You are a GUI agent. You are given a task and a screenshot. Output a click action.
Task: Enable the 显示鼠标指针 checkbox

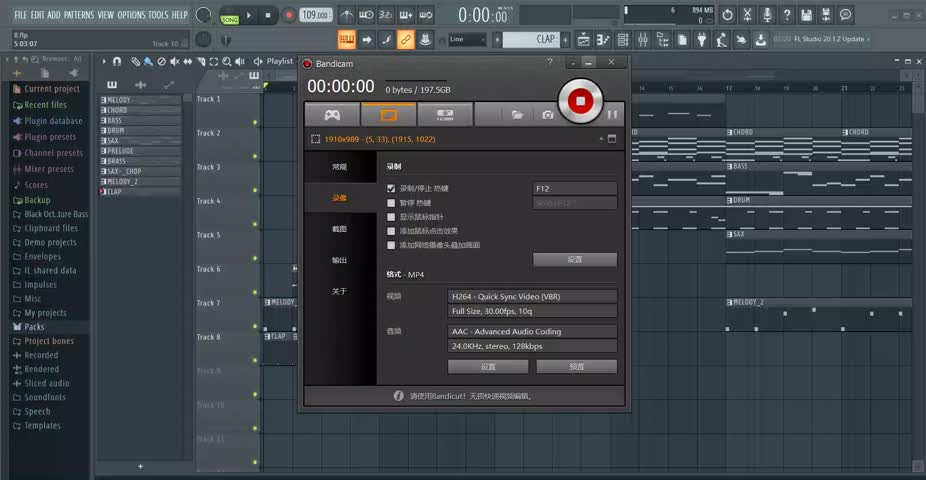pos(390,217)
